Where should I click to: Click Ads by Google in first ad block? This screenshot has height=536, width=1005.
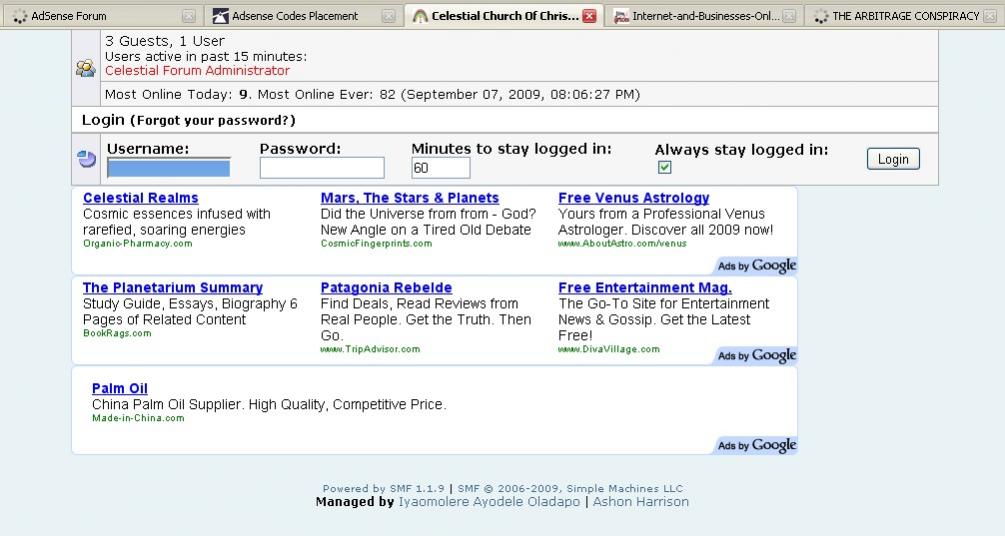tap(756, 265)
